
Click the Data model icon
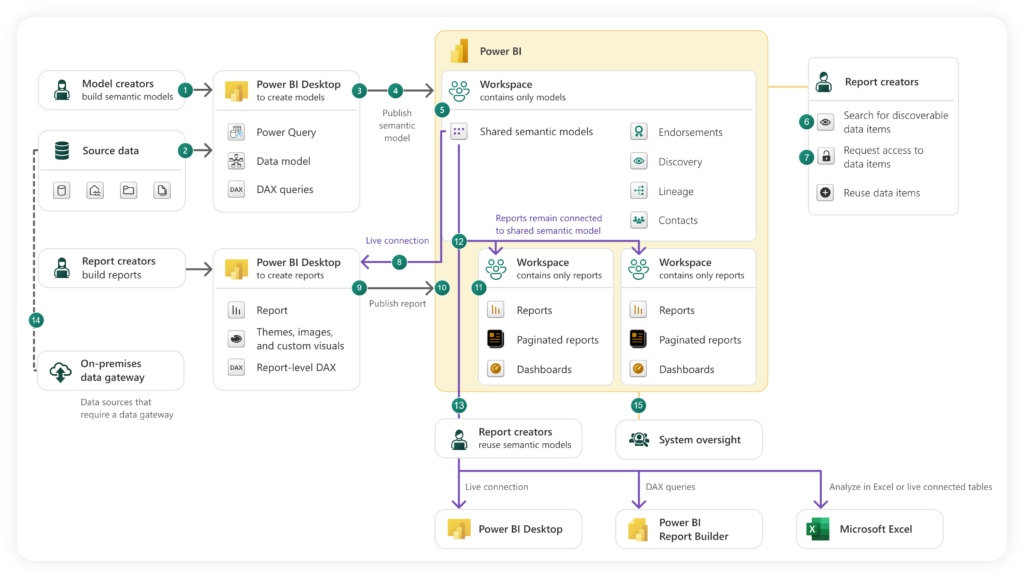point(236,160)
